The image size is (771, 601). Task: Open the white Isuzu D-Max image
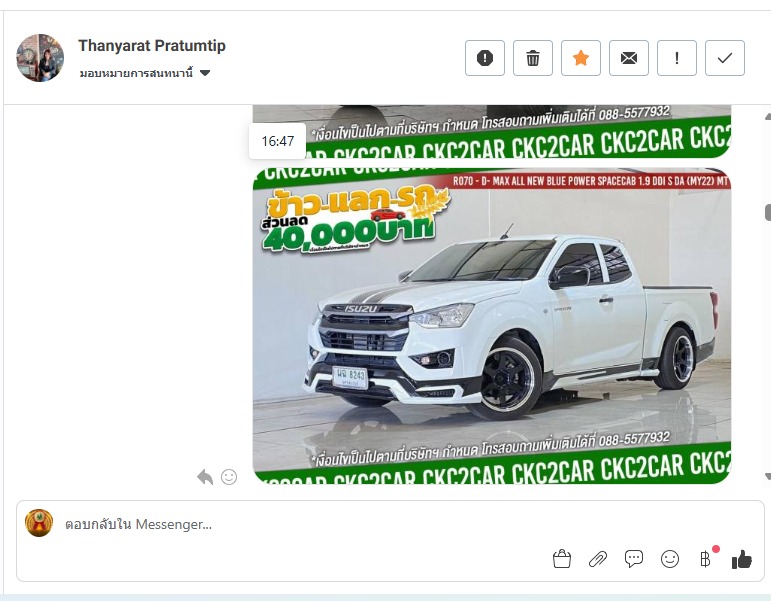492,326
